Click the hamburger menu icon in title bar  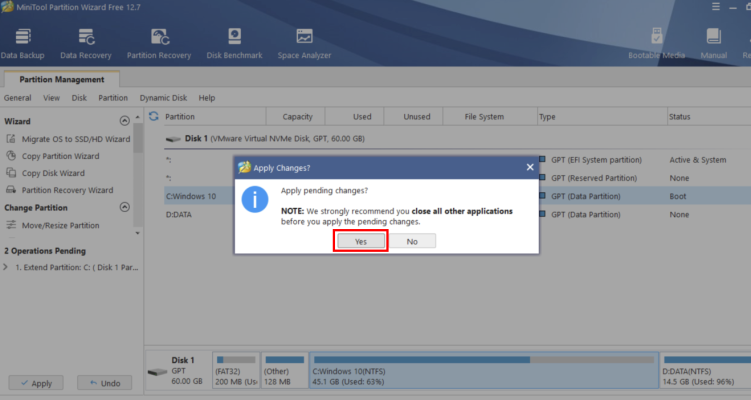pyautogui.click(x=716, y=7)
